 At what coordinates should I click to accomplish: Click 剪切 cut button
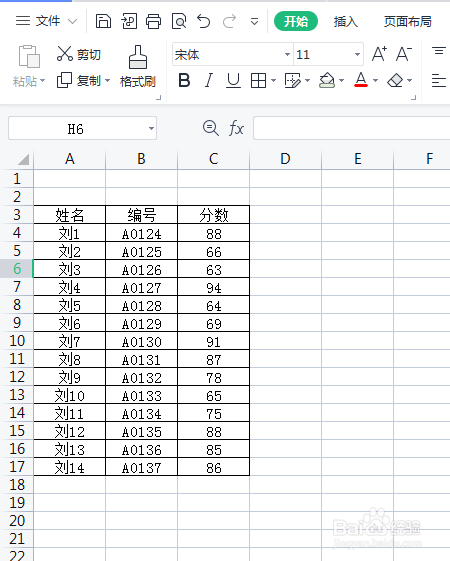[x=79, y=54]
